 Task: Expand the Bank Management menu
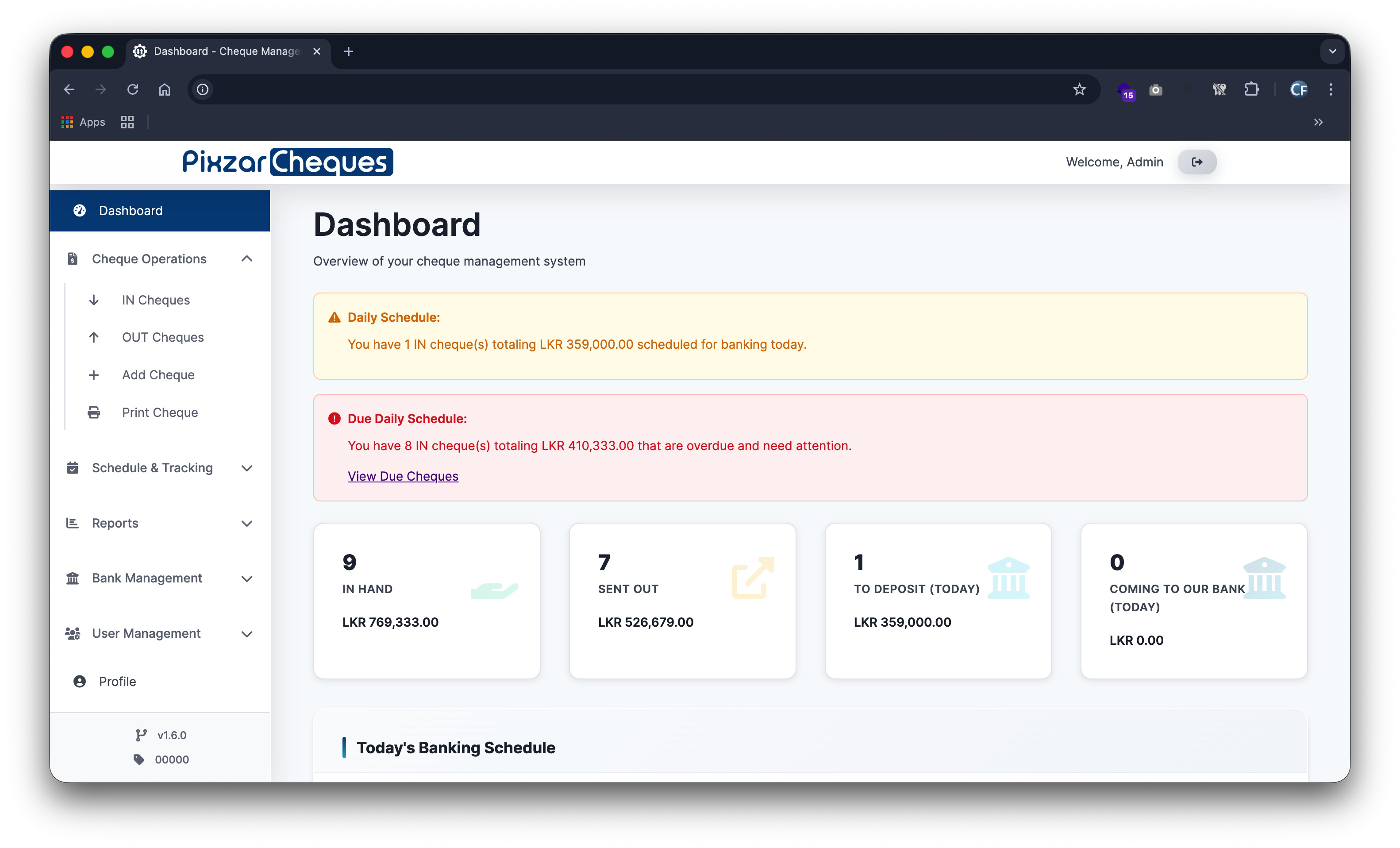(246, 578)
